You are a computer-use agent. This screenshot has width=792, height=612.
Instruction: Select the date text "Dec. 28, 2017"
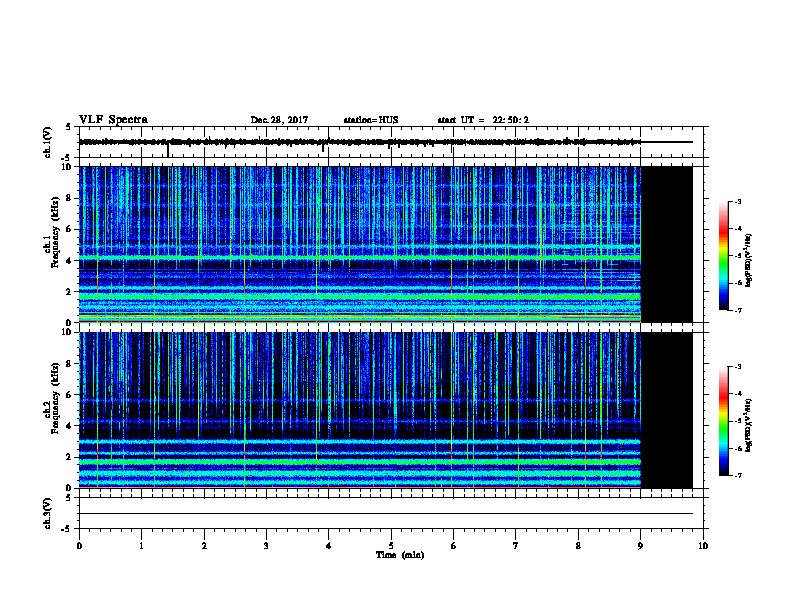click(279, 120)
